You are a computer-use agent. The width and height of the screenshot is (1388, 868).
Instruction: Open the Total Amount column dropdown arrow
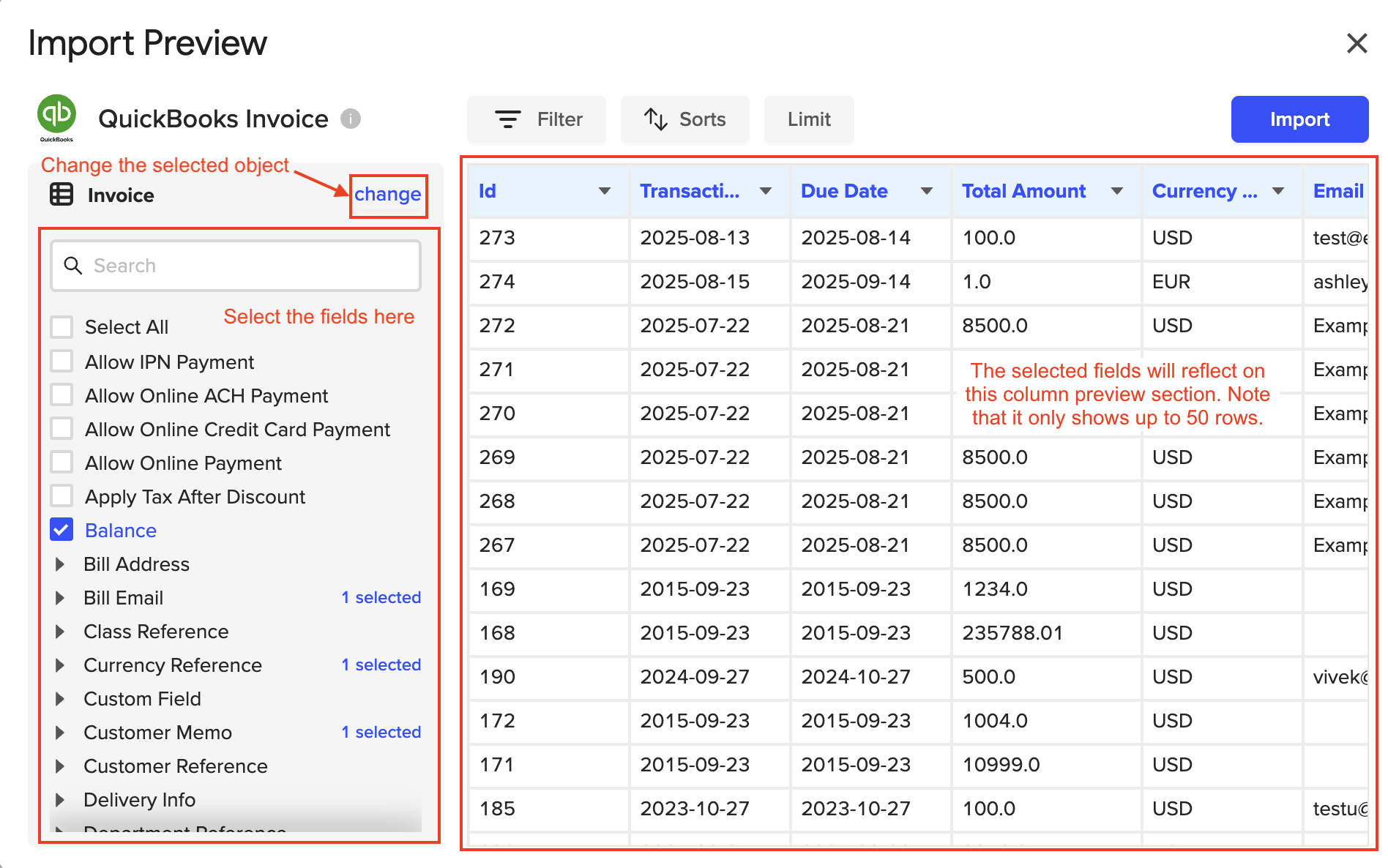pyautogui.click(x=1117, y=191)
